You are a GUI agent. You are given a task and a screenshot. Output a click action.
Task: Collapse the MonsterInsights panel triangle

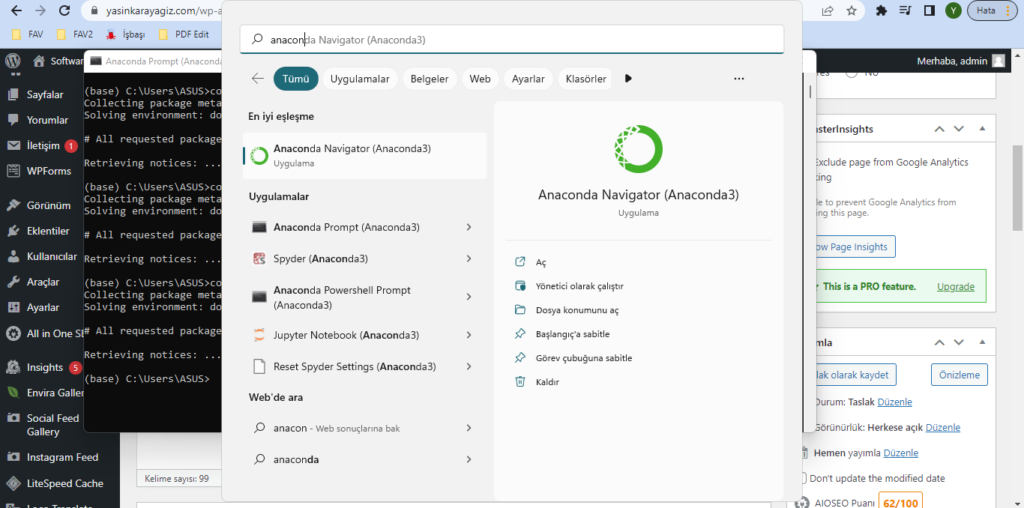coord(982,129)
